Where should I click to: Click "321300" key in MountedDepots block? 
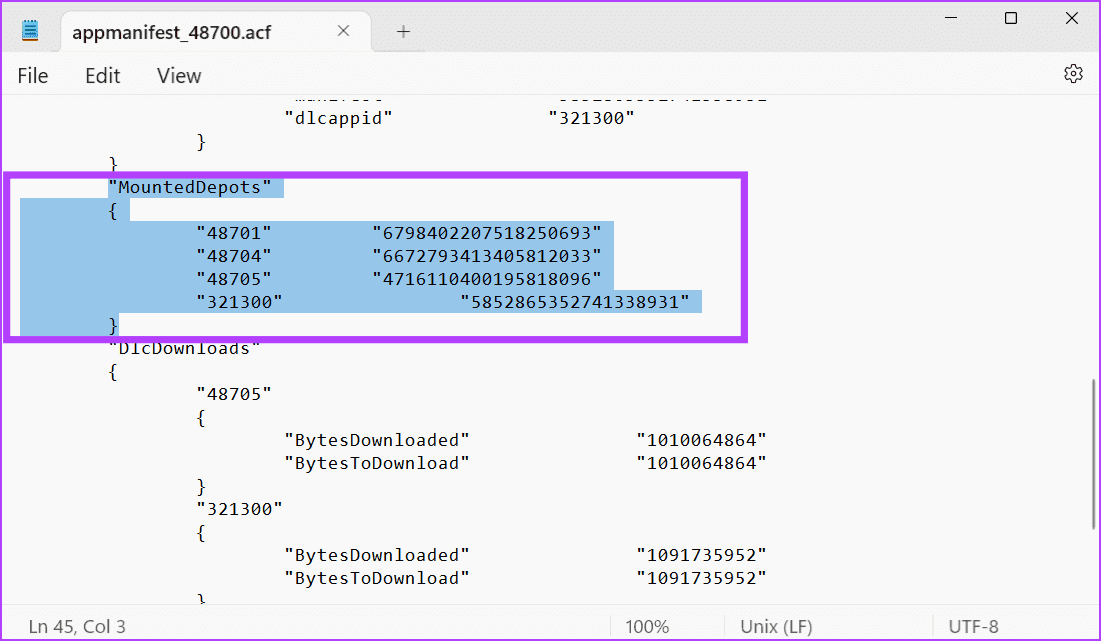tap(239, 302)
